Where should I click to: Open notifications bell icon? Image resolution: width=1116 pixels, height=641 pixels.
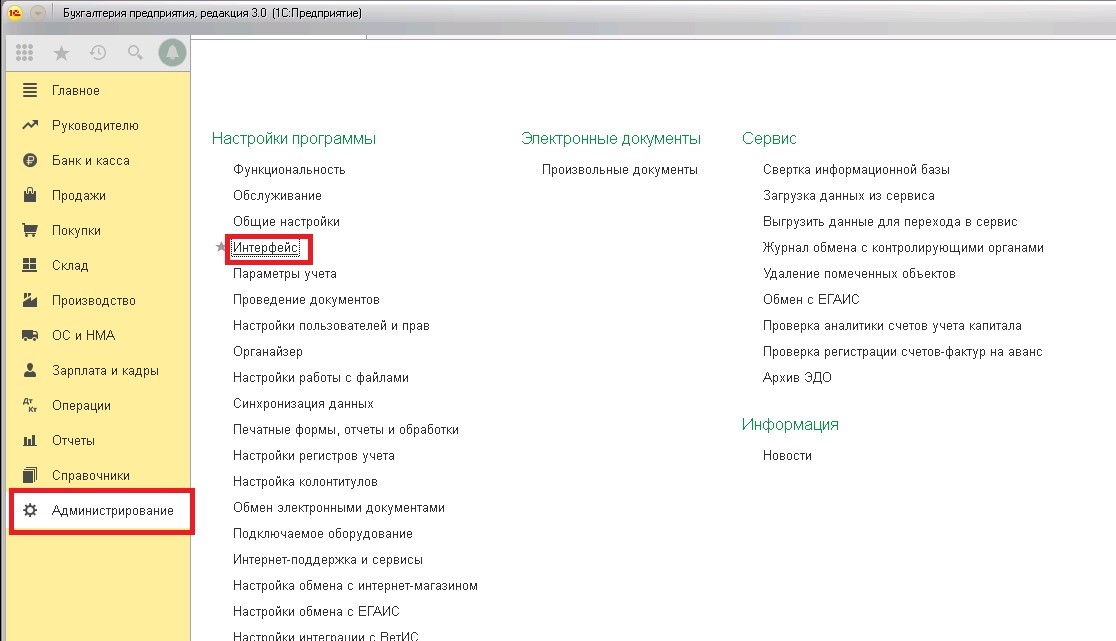[172, 53]
